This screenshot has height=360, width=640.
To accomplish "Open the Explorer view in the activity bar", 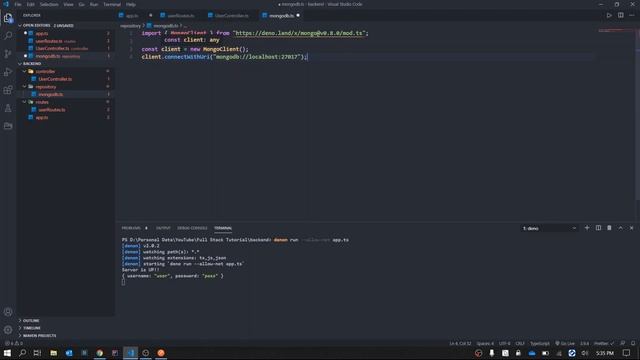I will 8,18.
